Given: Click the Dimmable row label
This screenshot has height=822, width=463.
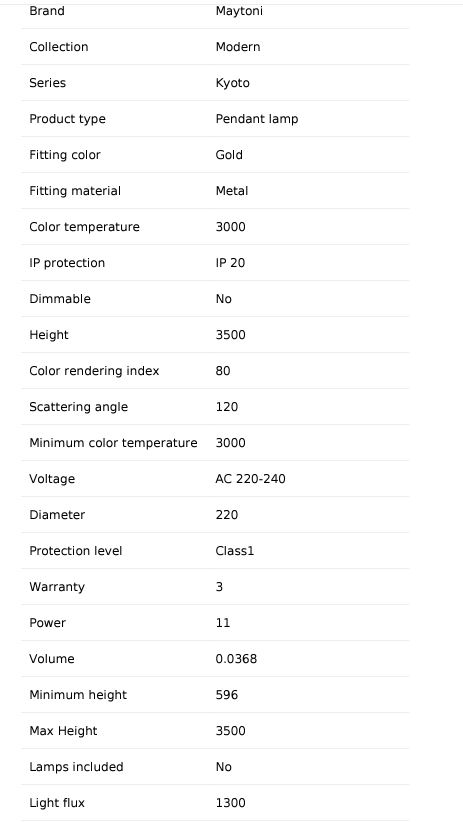Looking at the screenshot, I should [x=60, y=299].
